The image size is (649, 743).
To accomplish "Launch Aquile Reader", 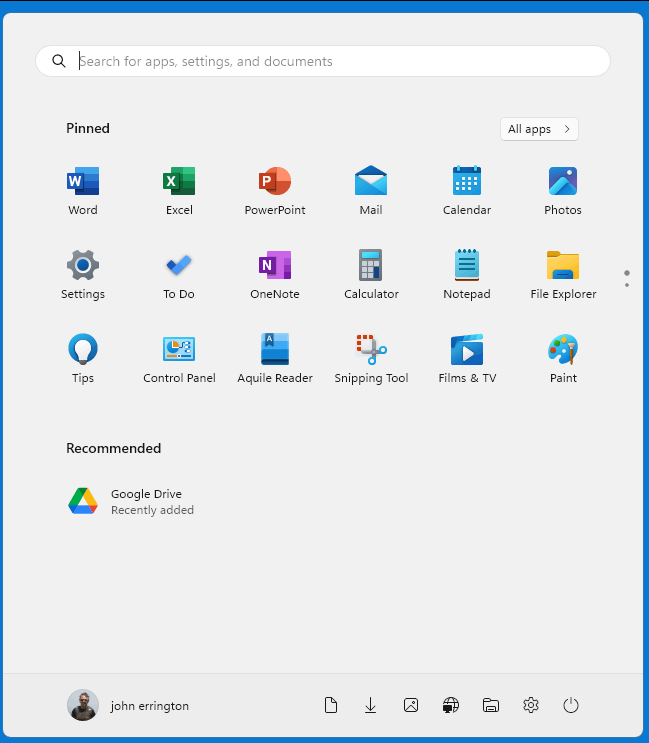I will tap(275, 358).
